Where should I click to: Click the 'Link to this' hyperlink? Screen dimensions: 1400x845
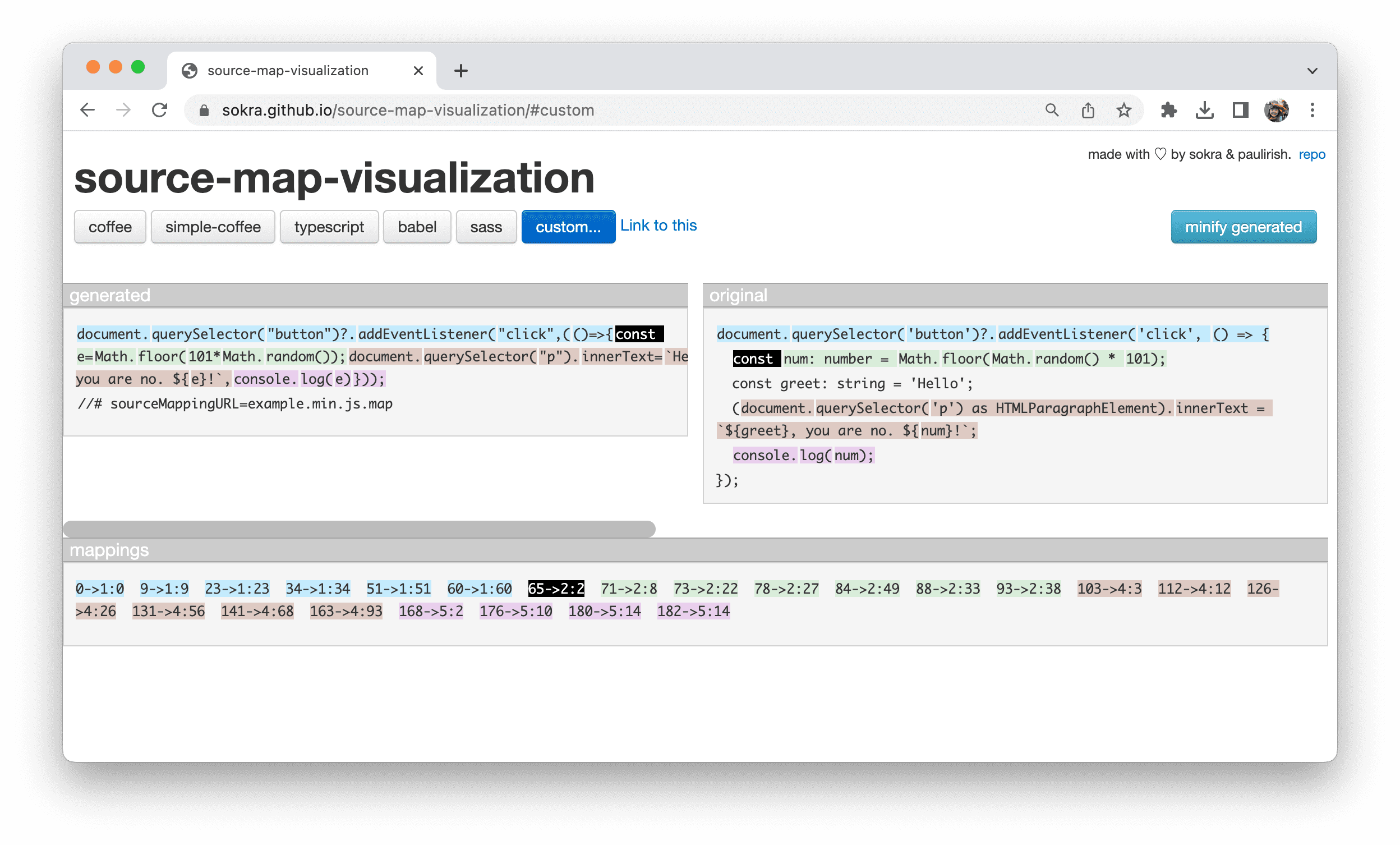click(657, 225)
